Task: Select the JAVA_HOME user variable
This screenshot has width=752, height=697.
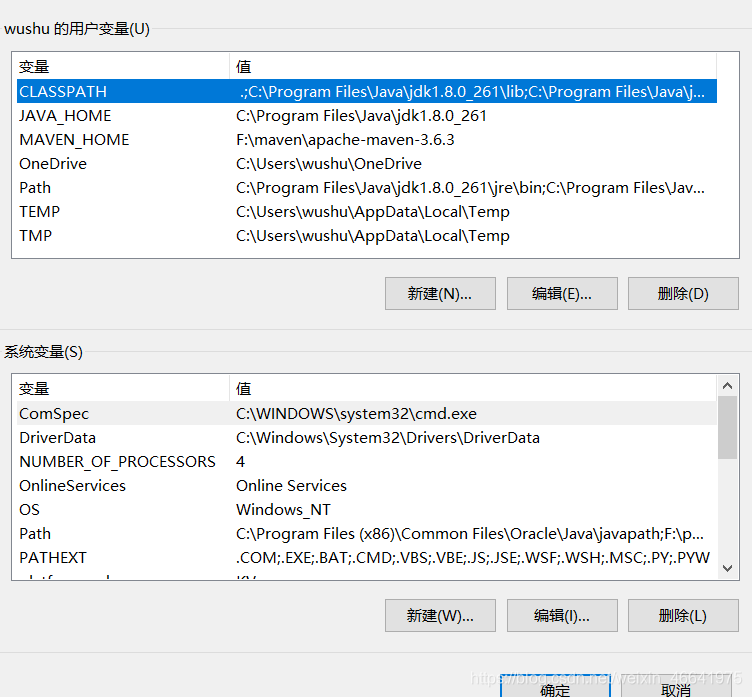Action: pos(367,116)
